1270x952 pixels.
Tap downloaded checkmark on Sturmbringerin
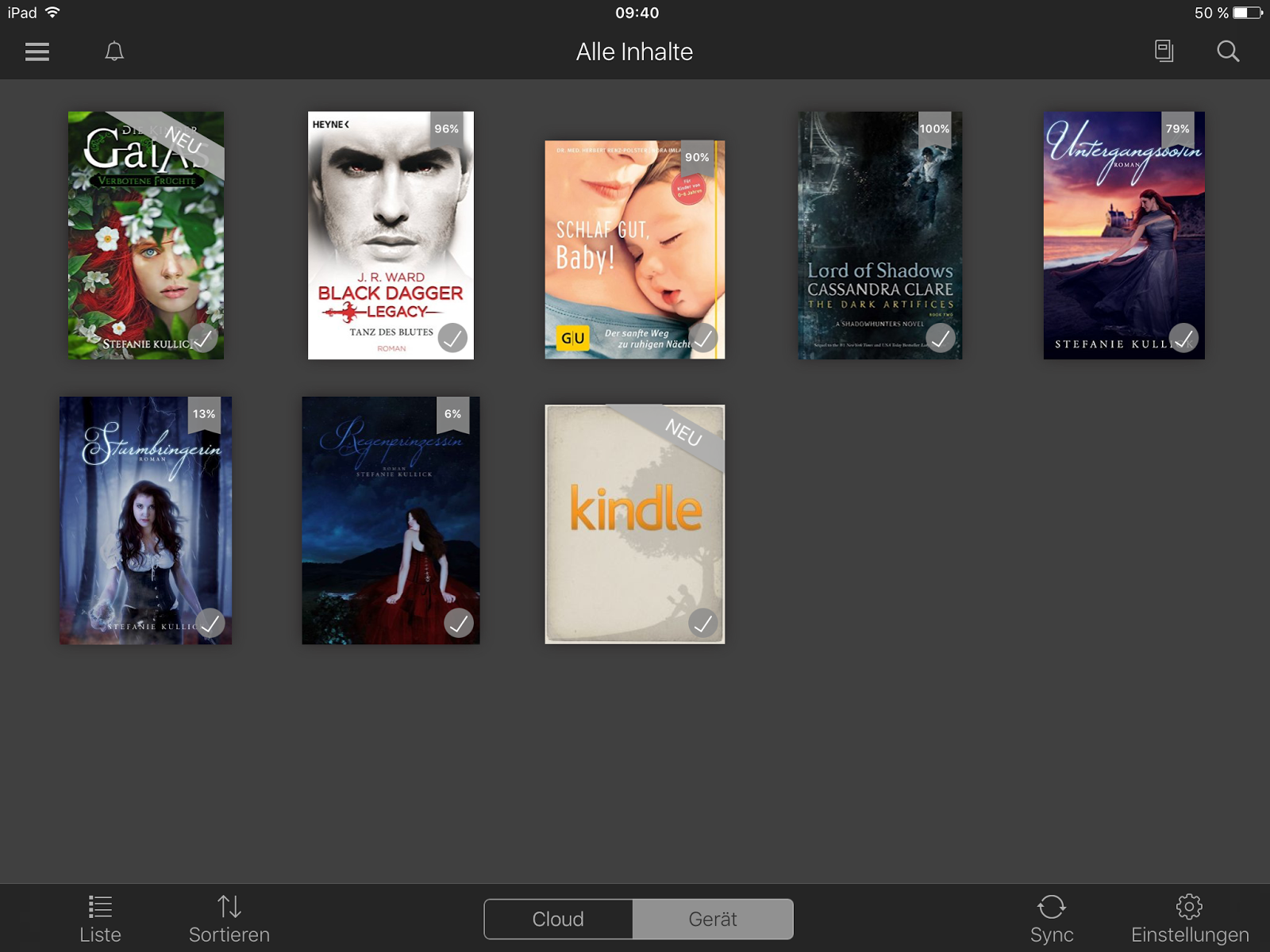(x=210, y=624)
